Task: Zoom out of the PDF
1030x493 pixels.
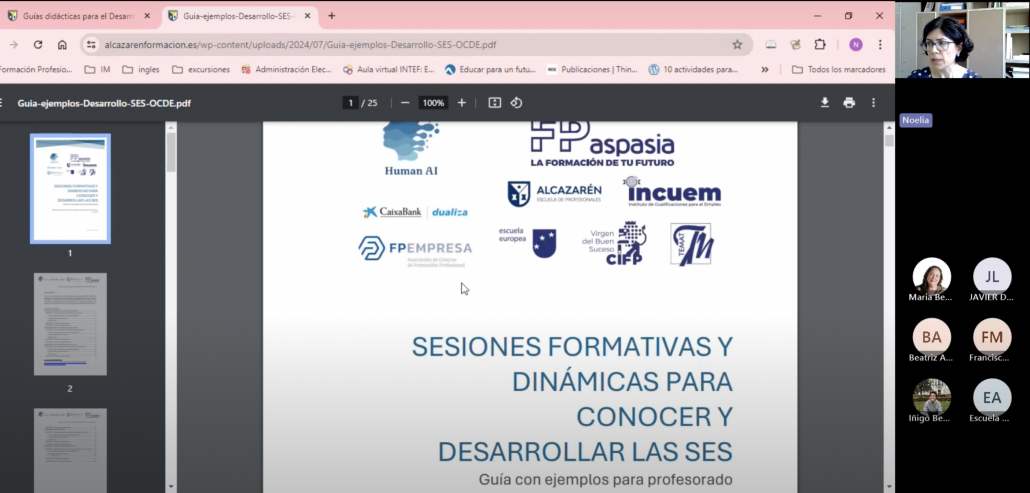Action: point(405,103)
